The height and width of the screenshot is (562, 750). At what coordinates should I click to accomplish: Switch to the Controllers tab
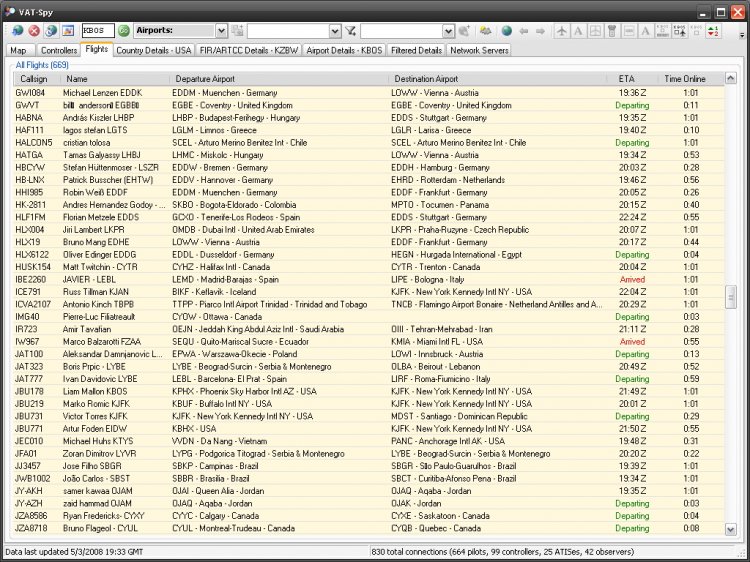(58, 50)
